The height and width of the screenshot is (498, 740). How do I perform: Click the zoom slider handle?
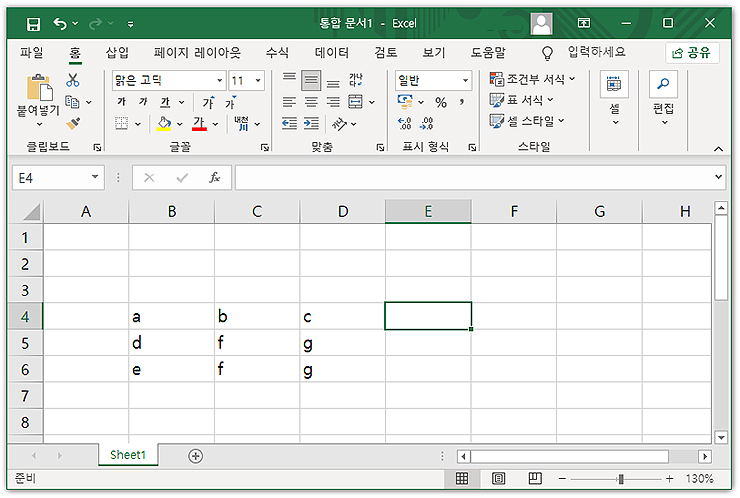pos(621,479)
